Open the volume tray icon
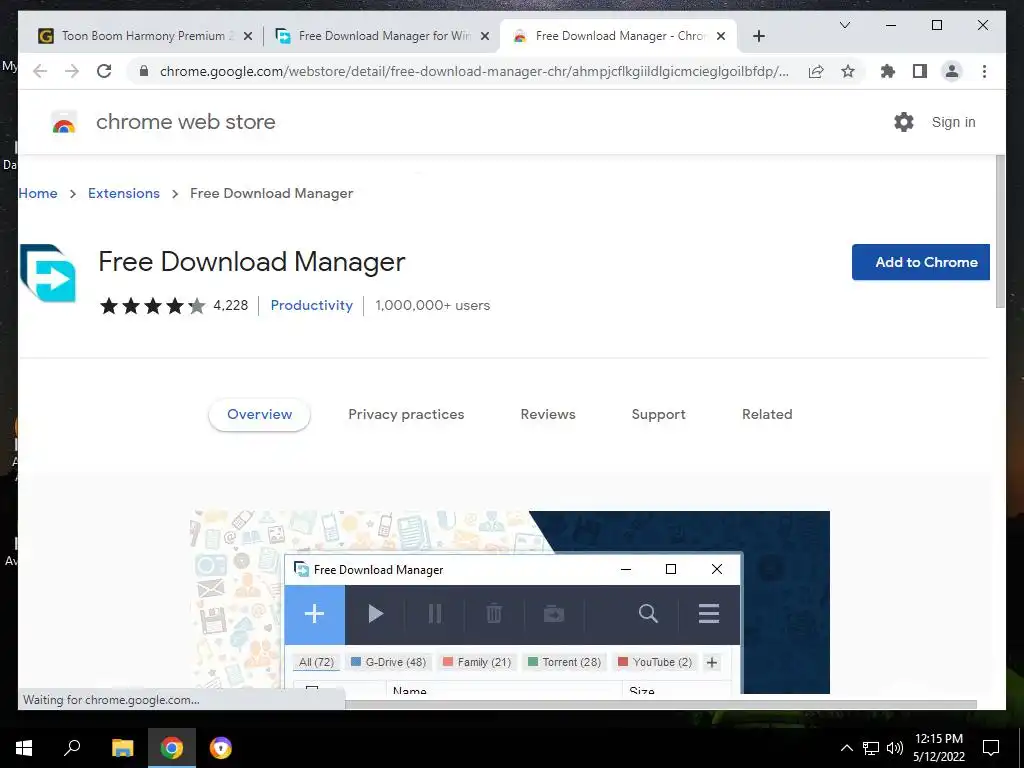The width and height of the screenshot is (1024, 768). point(895,748)
